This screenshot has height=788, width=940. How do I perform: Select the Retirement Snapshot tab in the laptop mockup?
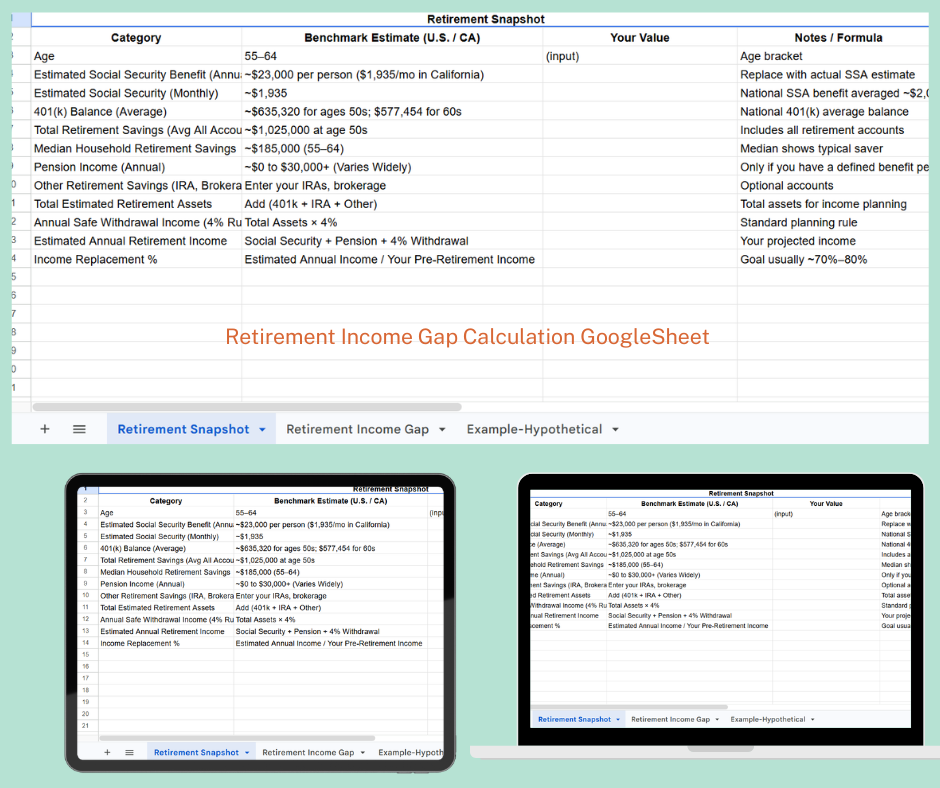(577, 719)
